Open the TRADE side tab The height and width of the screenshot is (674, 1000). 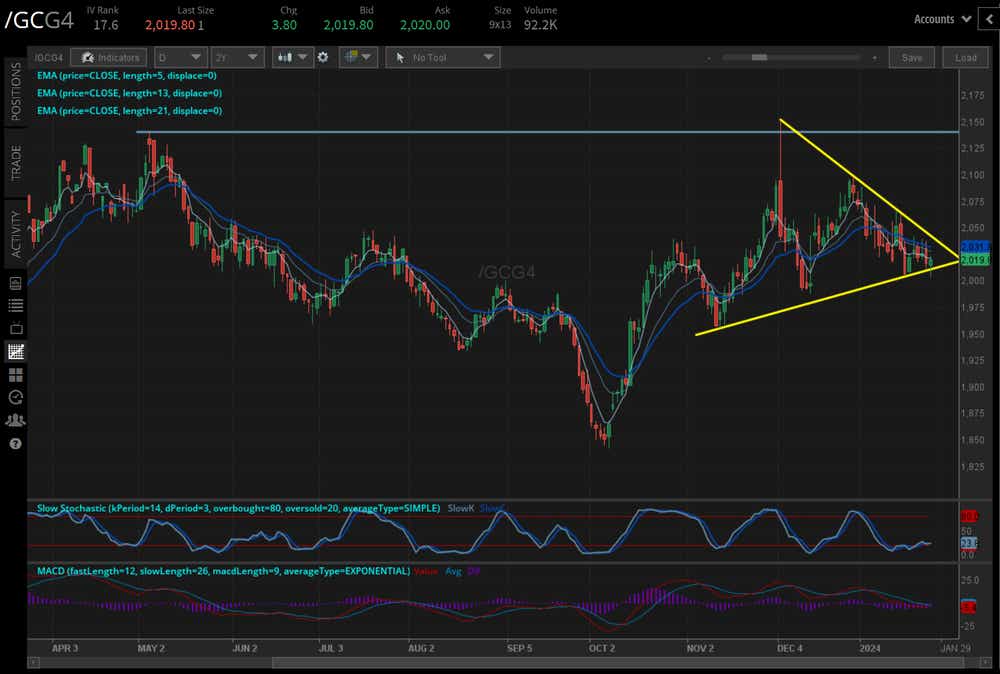[16, 163]
